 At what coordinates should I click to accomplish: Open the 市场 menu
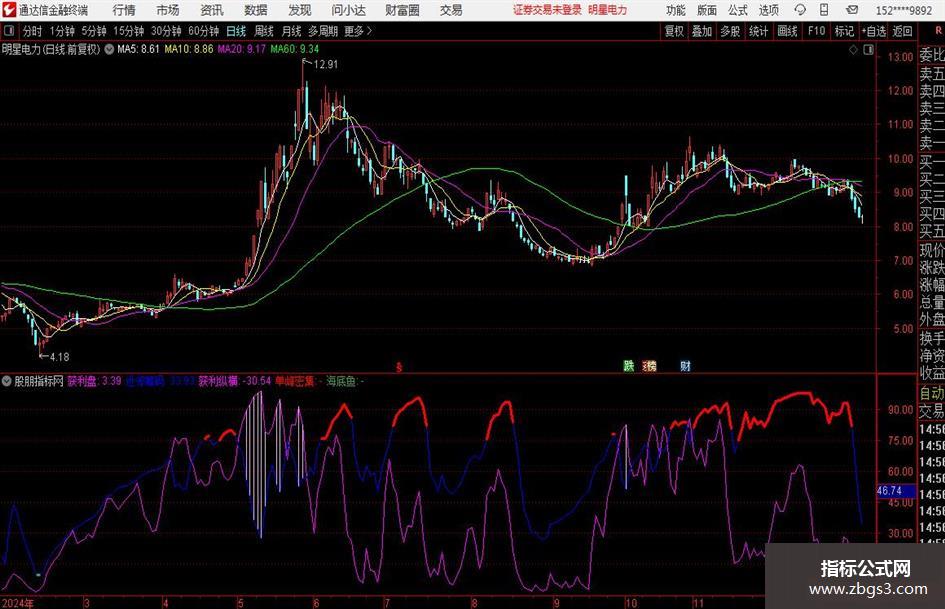click(x=168, y=10)
